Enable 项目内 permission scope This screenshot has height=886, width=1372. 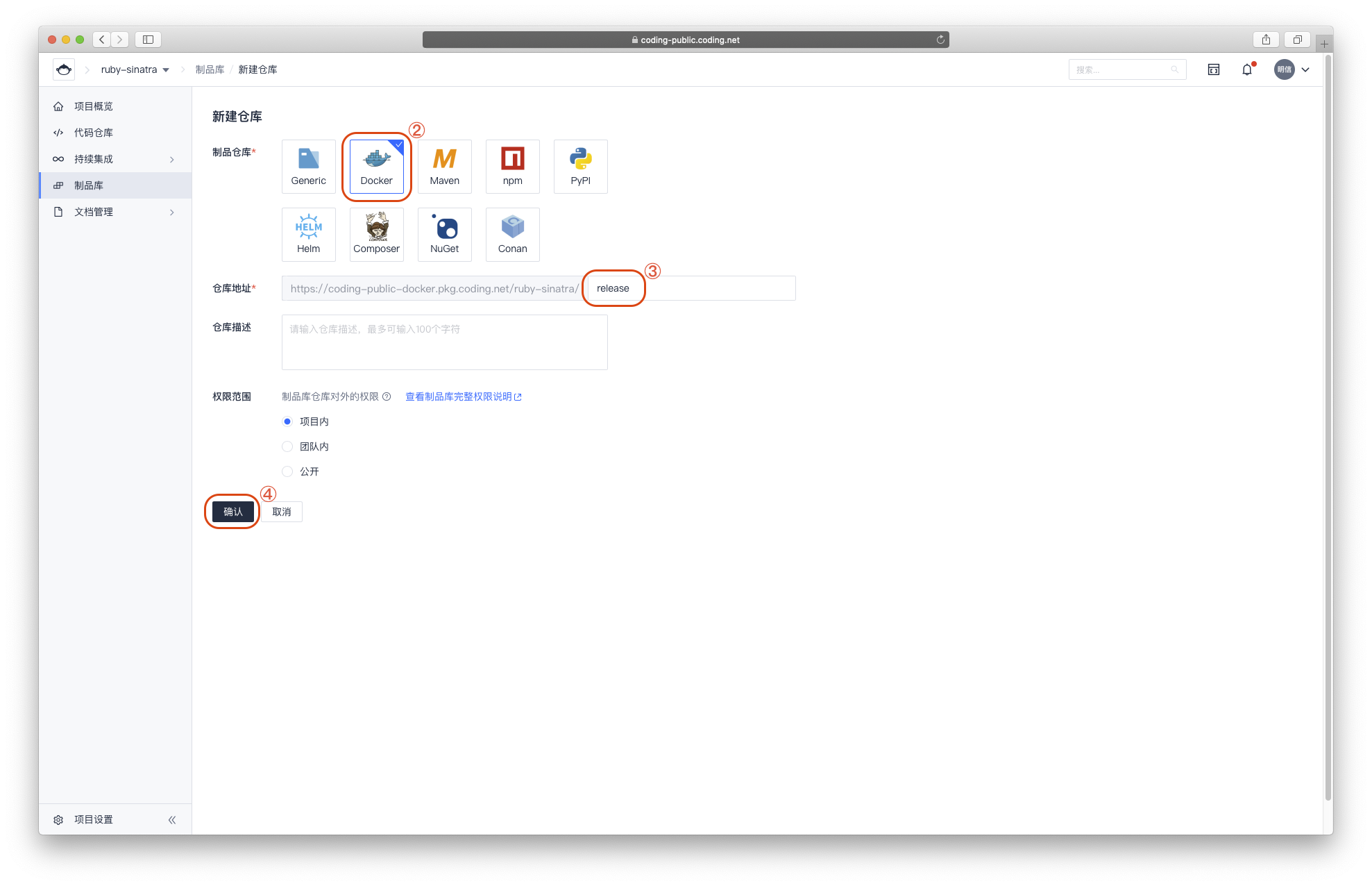[x=288, y=421]
